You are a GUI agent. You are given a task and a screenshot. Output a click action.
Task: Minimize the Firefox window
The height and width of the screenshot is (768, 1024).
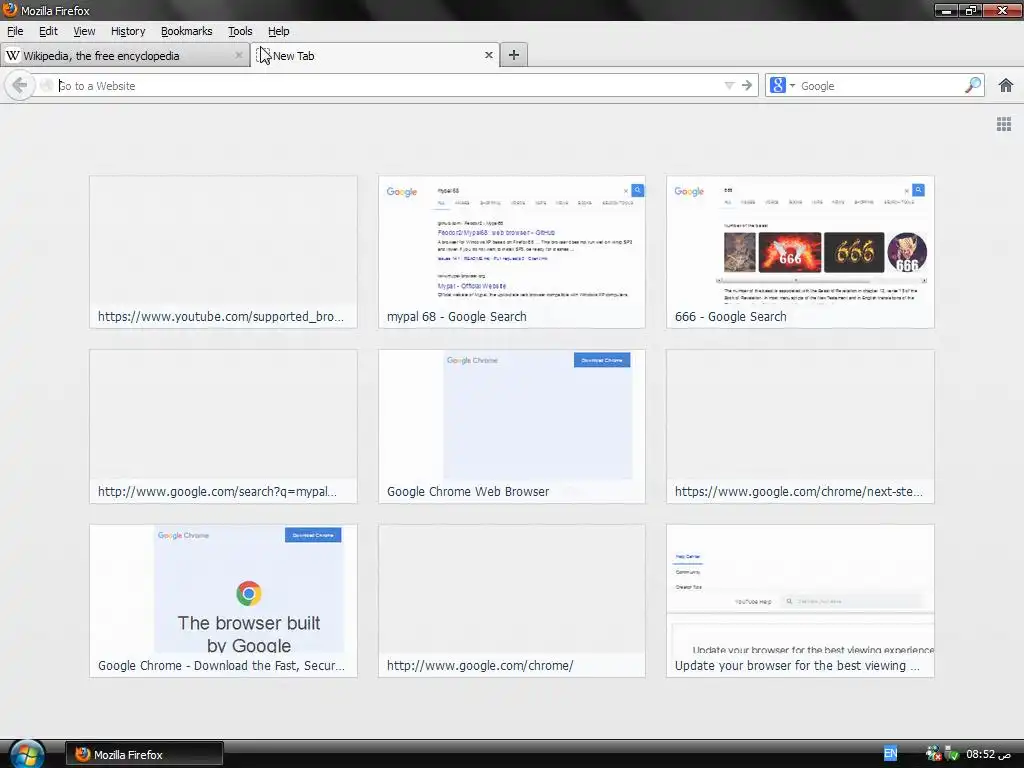946,10
